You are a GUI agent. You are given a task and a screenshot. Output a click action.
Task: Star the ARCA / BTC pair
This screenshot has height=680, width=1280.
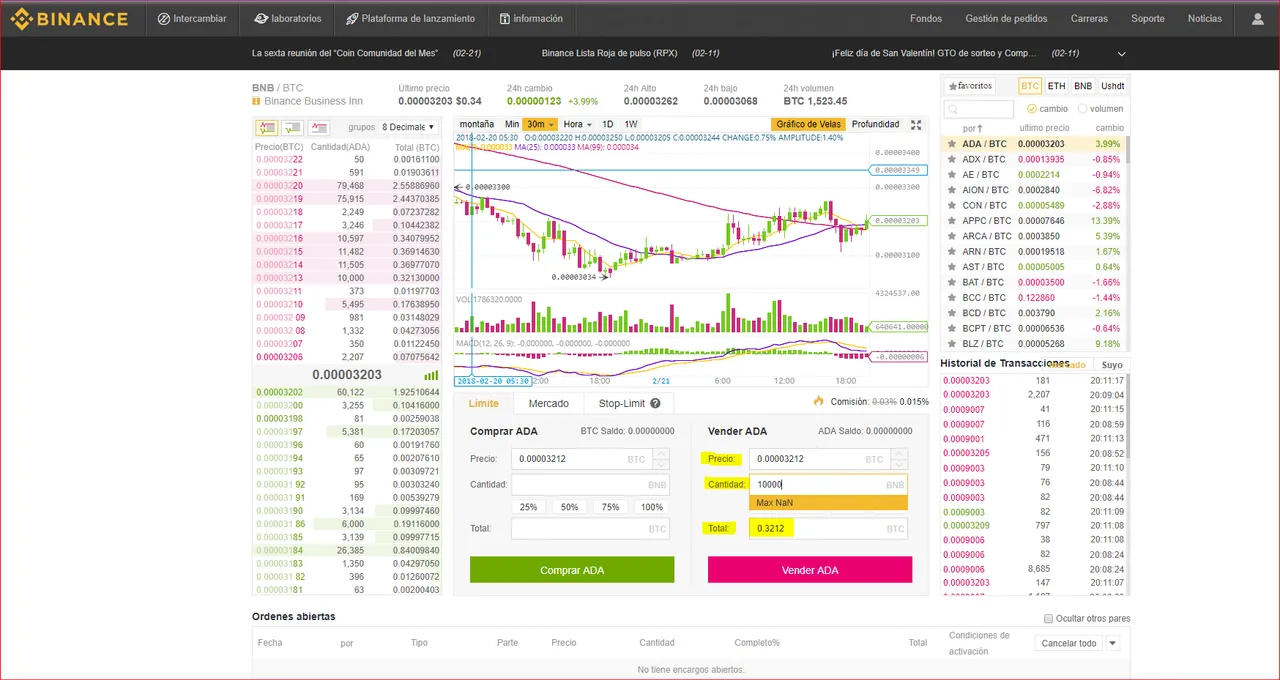point(953,236)
